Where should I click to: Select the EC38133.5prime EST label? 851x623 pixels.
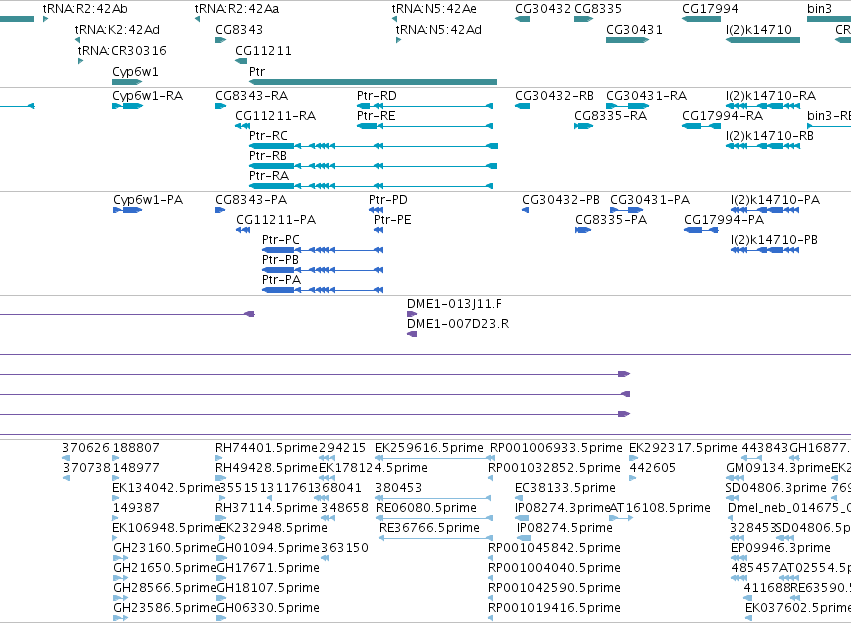pyautogui.click(x=565, y=488)
